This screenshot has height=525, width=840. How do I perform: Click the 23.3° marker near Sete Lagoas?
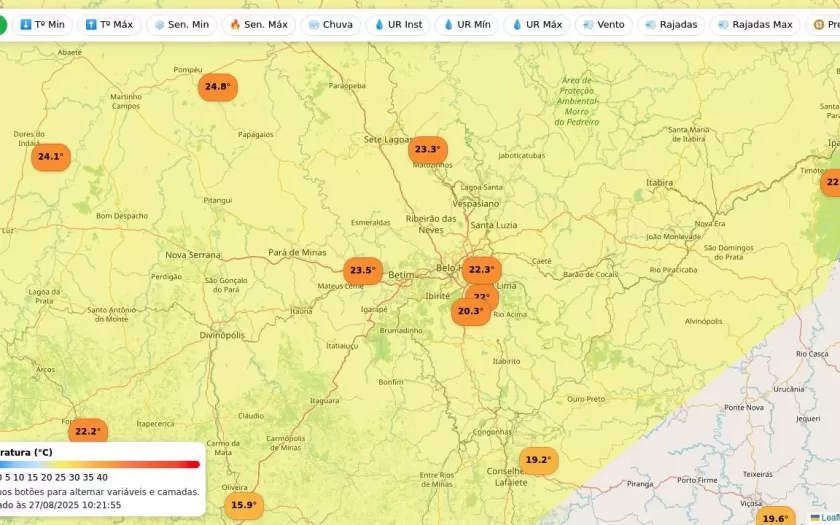pyautogui.click(x=427, y=150)
